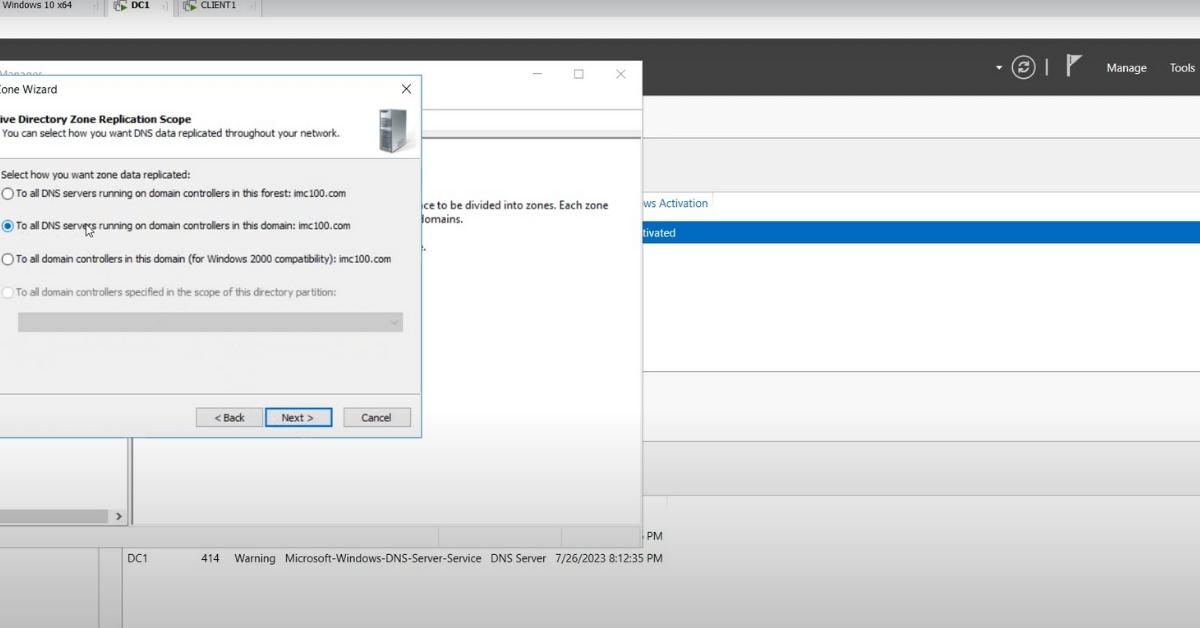Click the server icon in wizard header
This screenshot has width=1200, height=628.
392,131
